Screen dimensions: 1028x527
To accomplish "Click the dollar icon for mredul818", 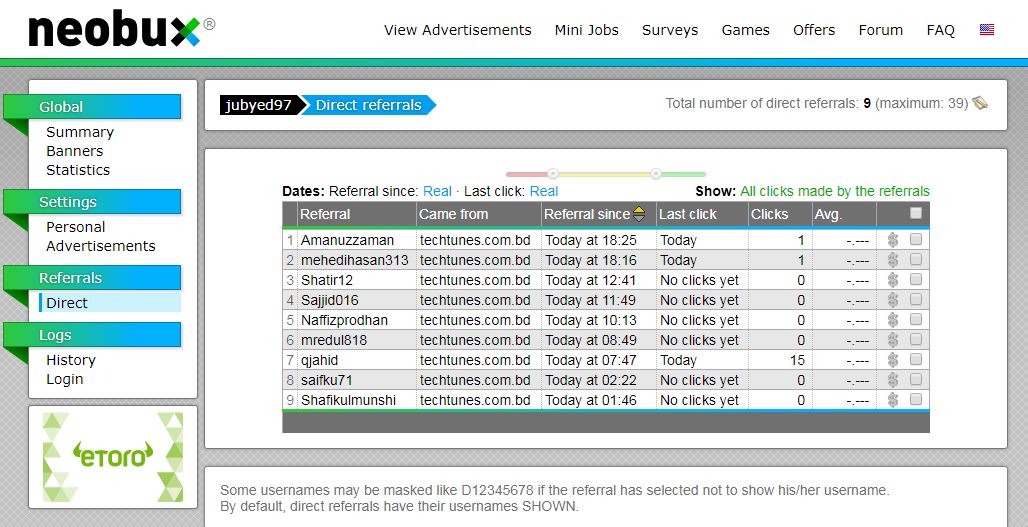I will [893, 340].
